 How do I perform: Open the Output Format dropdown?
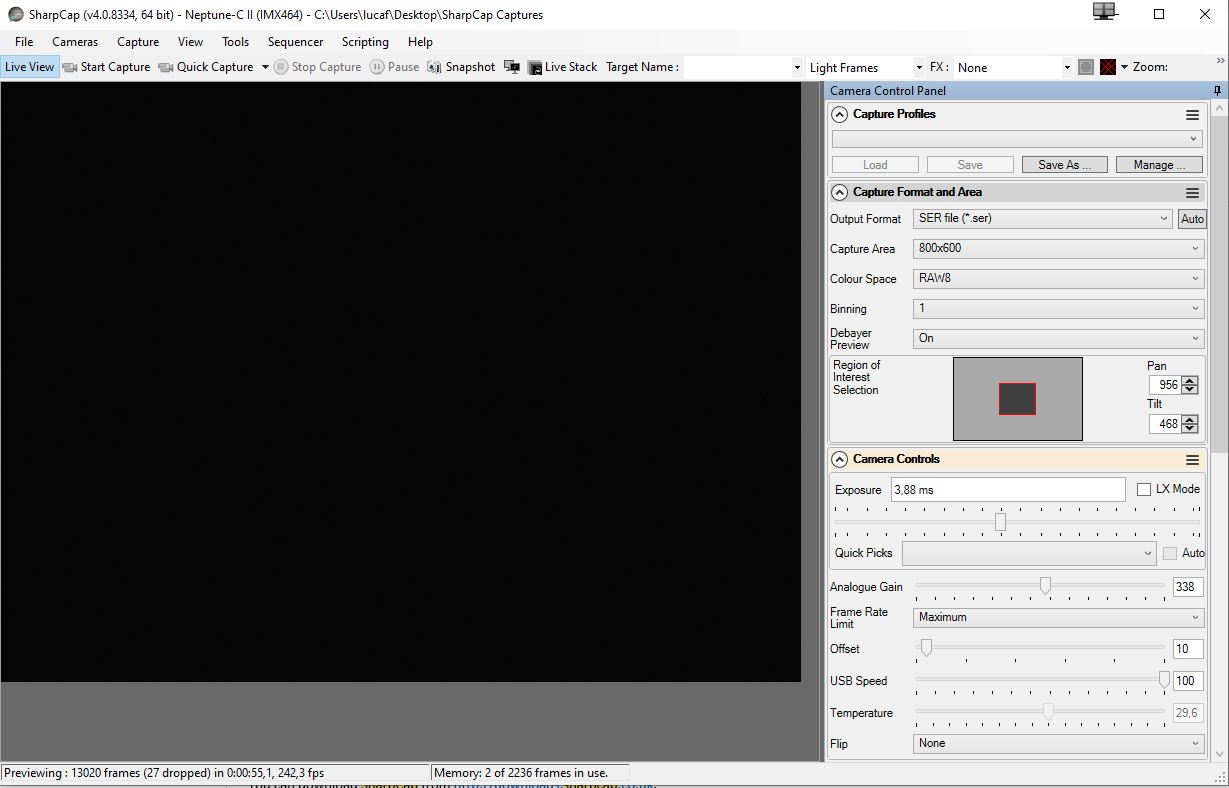[1042, 218]
